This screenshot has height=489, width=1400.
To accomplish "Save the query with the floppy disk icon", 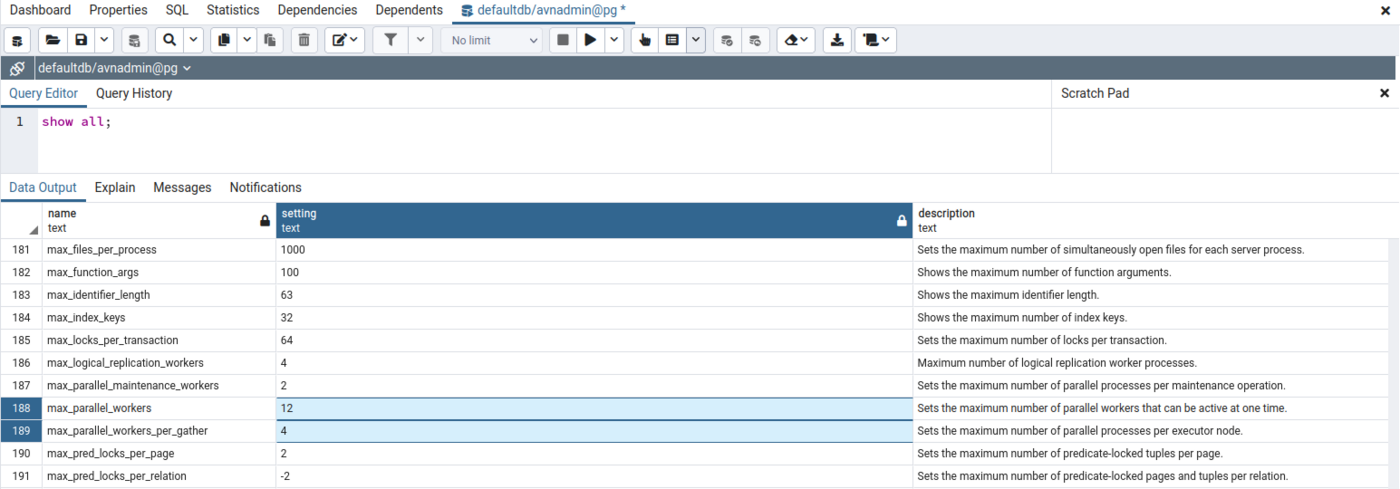I will pyautogui.click(x=81, y=40).
